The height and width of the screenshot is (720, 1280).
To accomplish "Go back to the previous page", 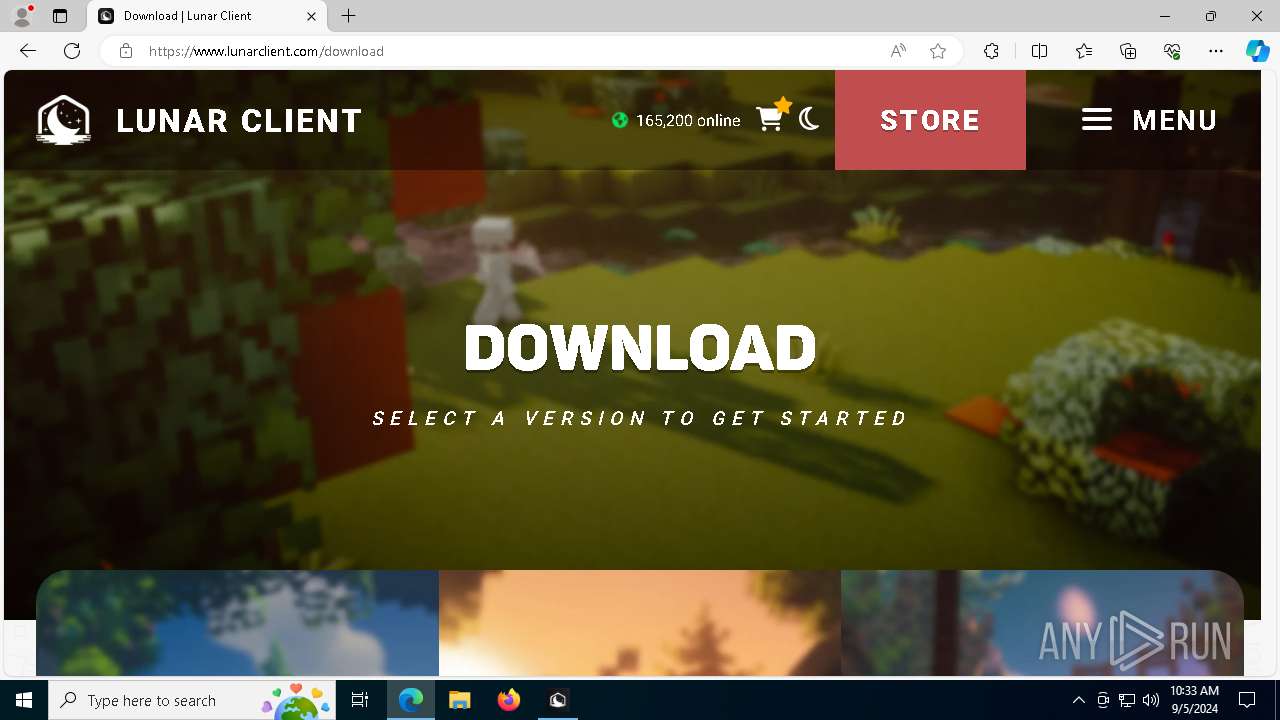I will (x=28, y=51).
